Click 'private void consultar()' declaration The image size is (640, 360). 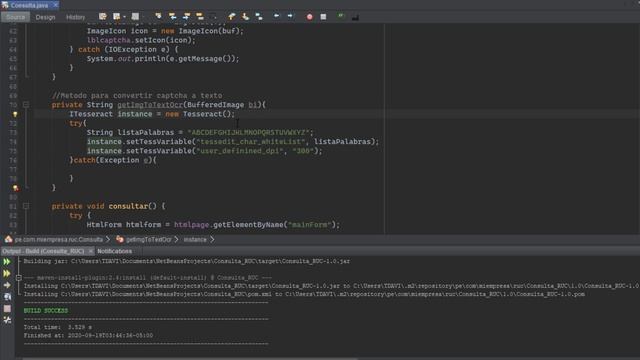pos(109,206)
